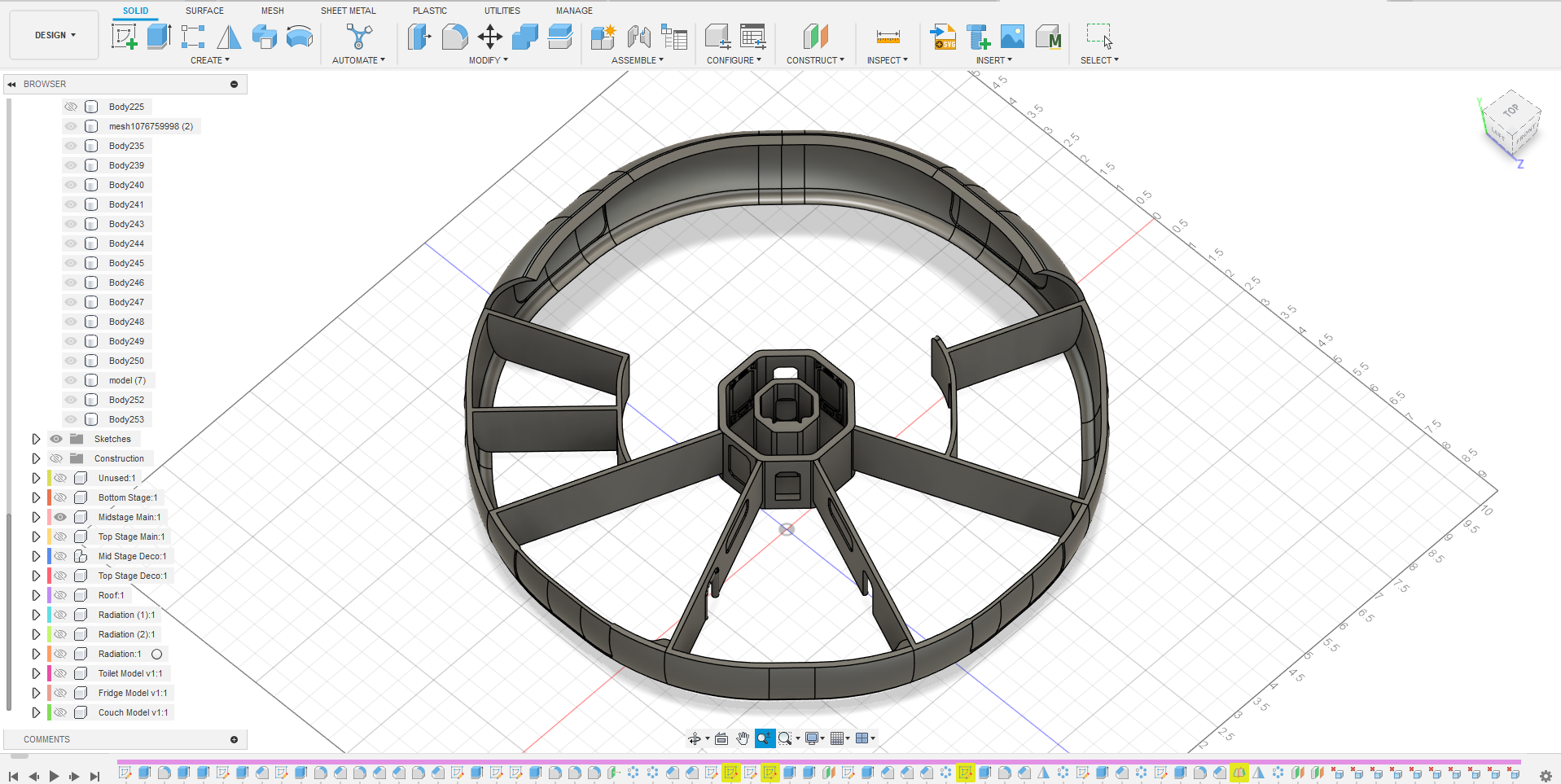
Task: Open the CREATE dropdown menu
Action: coord(210,60)
